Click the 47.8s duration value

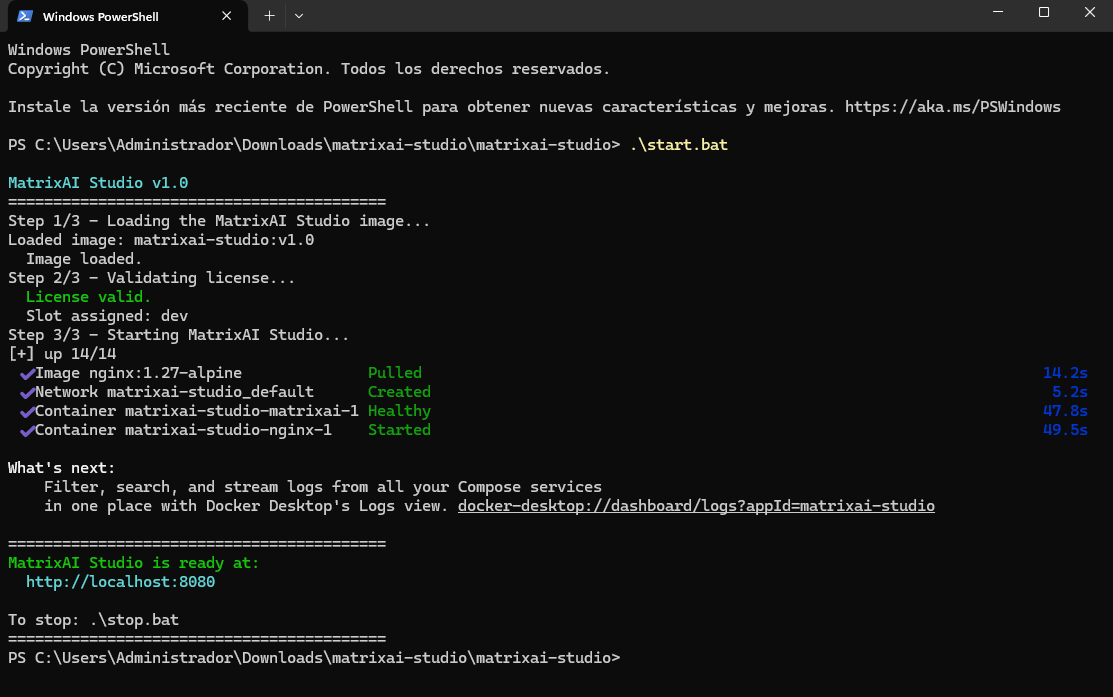[x=1065, y=411]
